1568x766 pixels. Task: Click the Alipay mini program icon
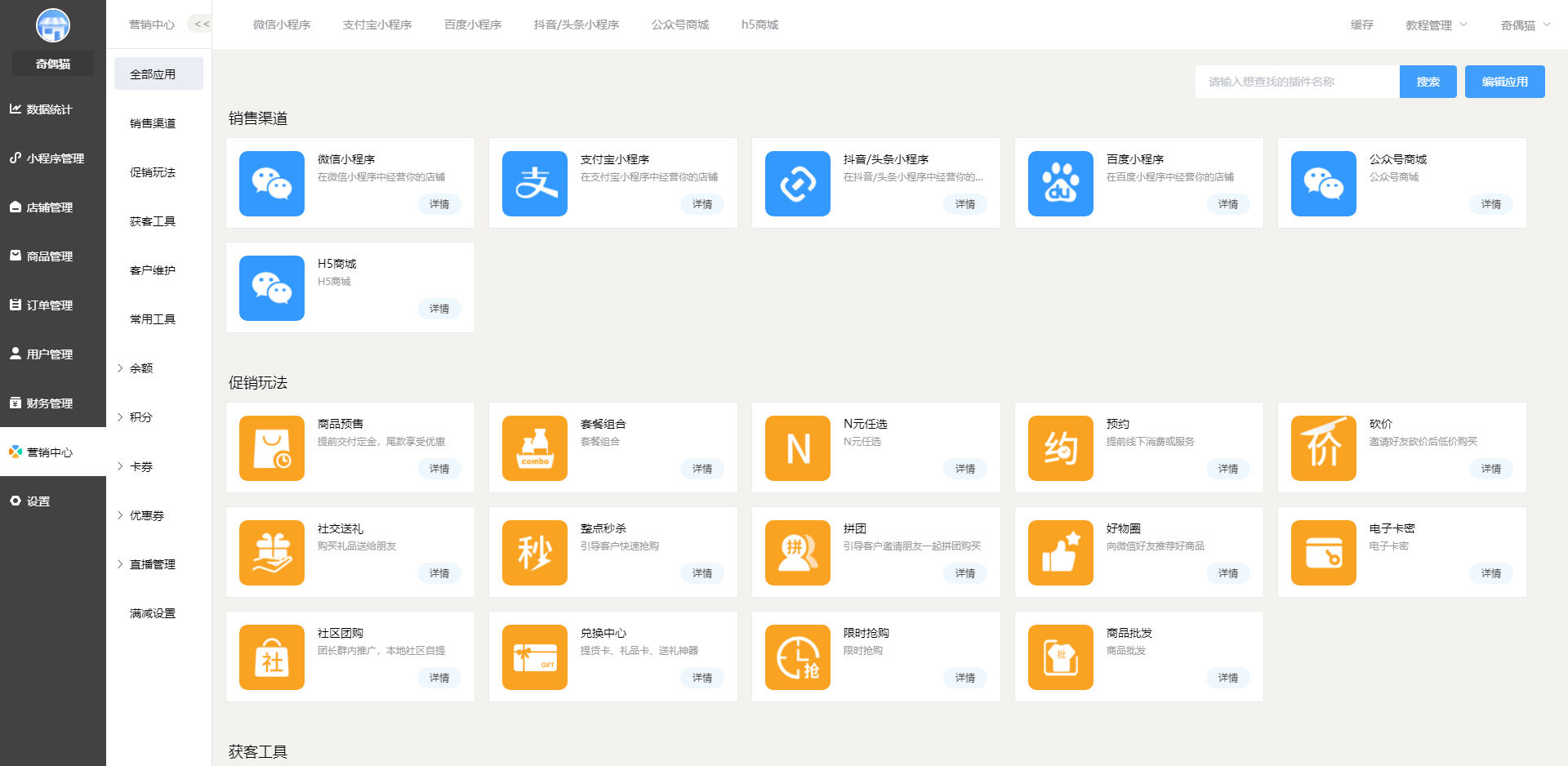tap(534, 184)
